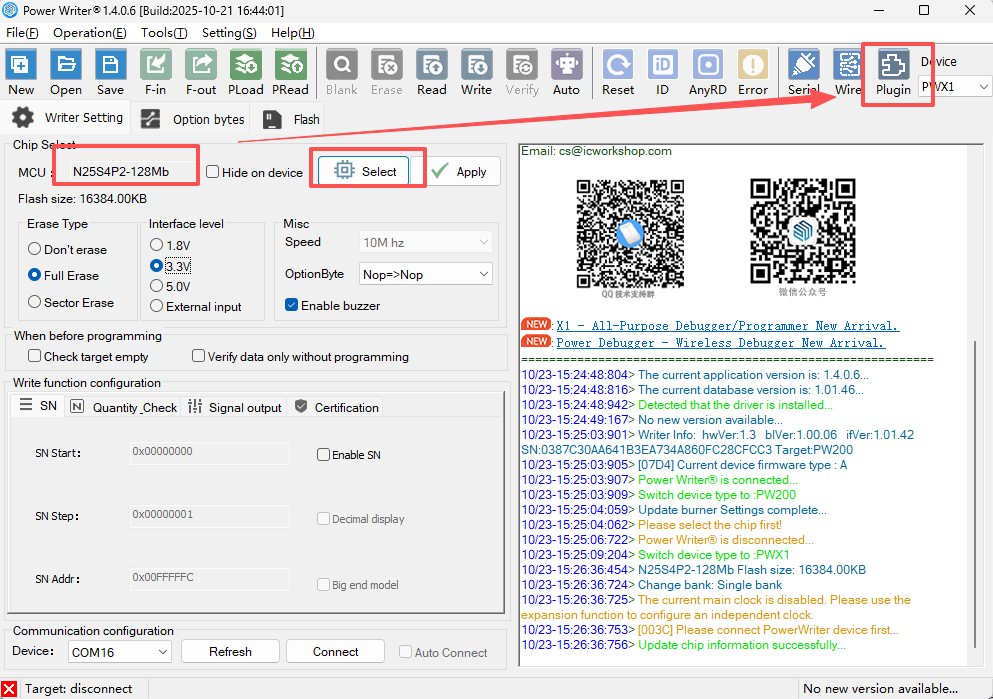Select the Sector Erase radio button
Screen dimensions: 993x699
tap(35, 302)
